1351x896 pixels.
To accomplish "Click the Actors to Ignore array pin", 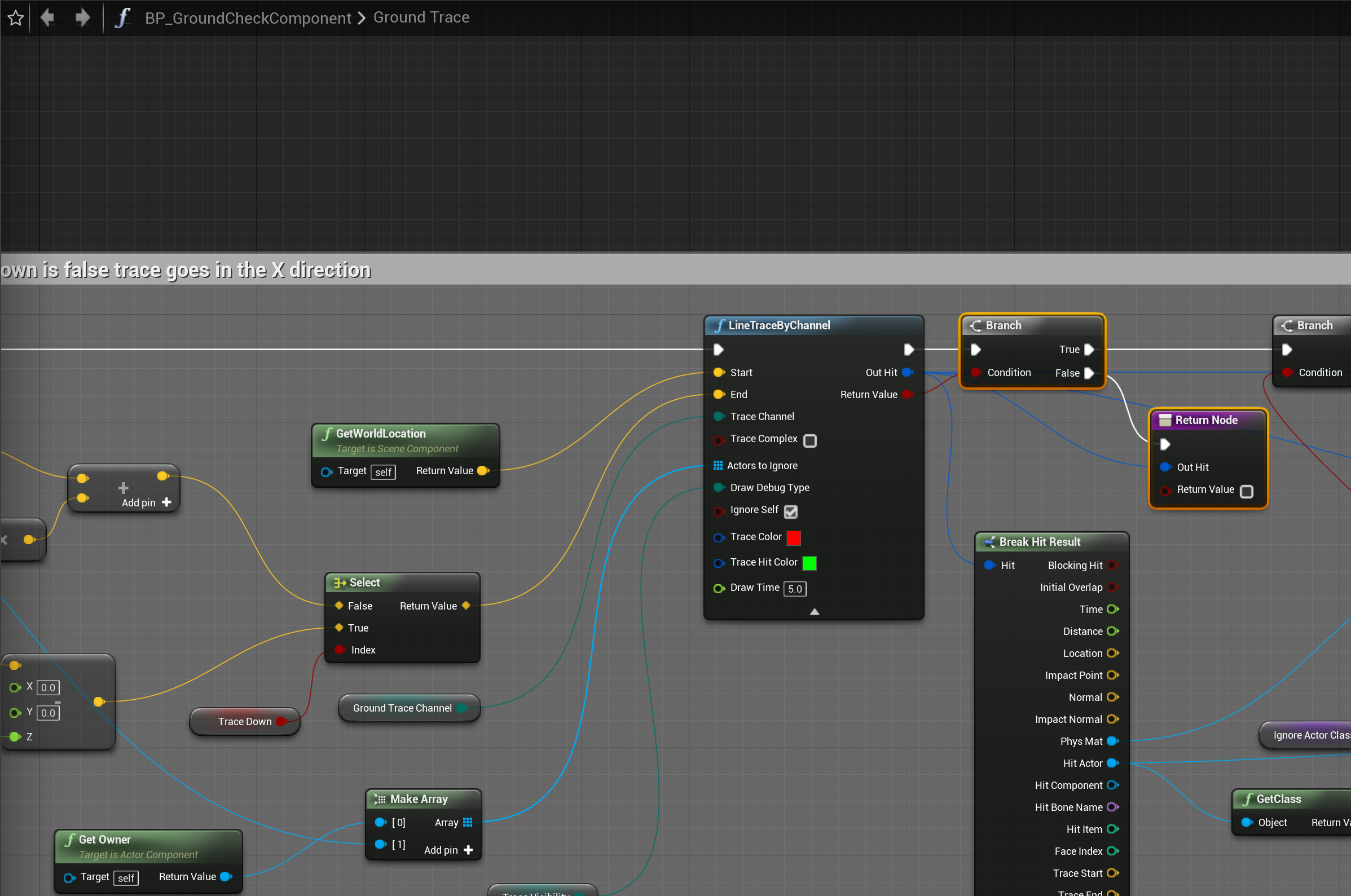I will pos(718,465).
